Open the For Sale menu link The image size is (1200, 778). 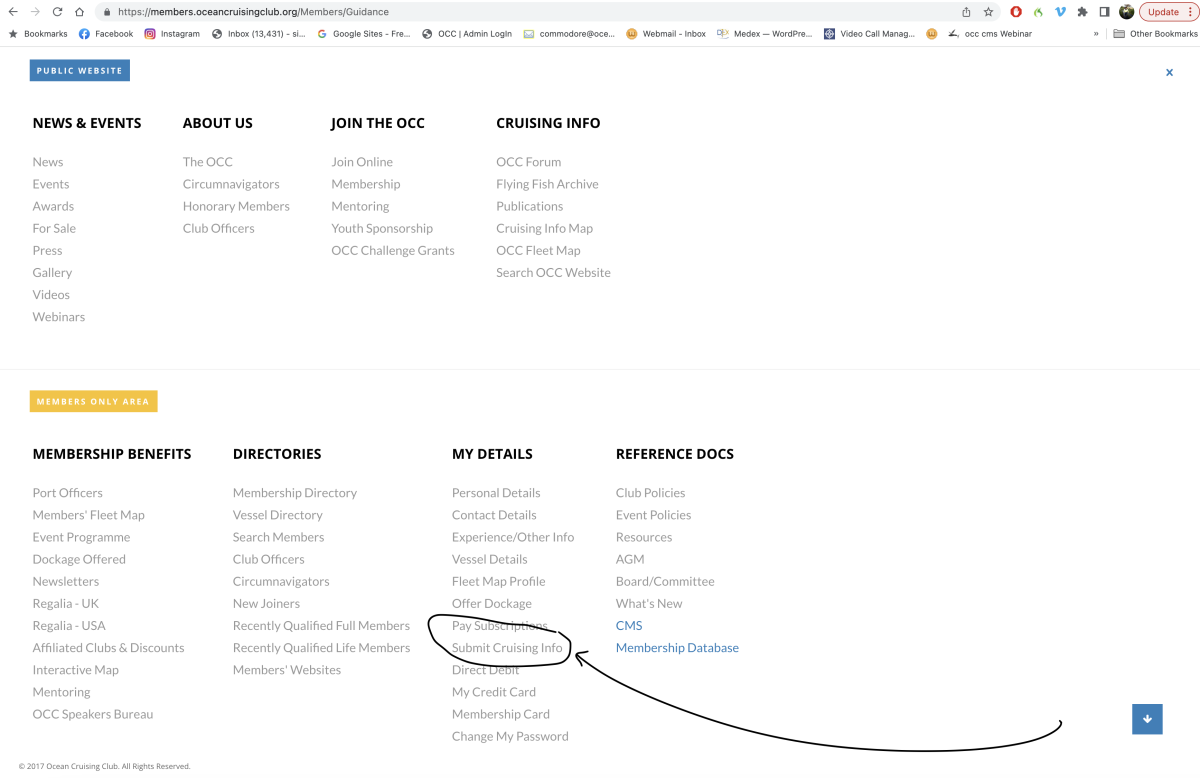[54, 228]
